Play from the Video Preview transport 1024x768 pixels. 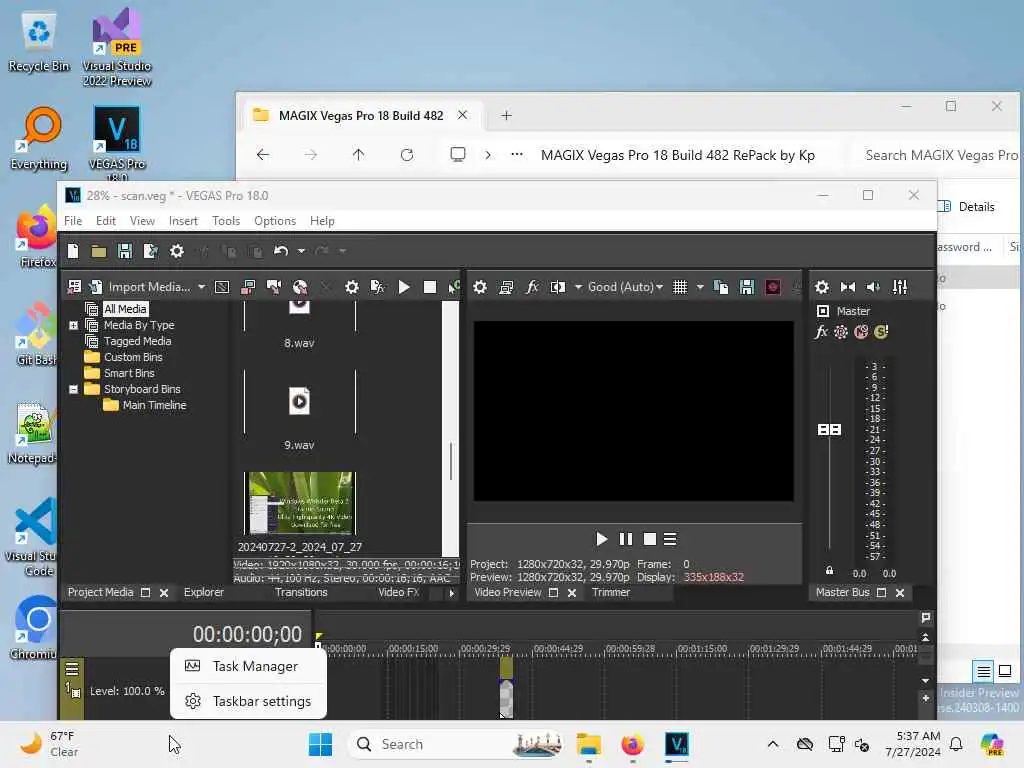click(x=601, y=539)
